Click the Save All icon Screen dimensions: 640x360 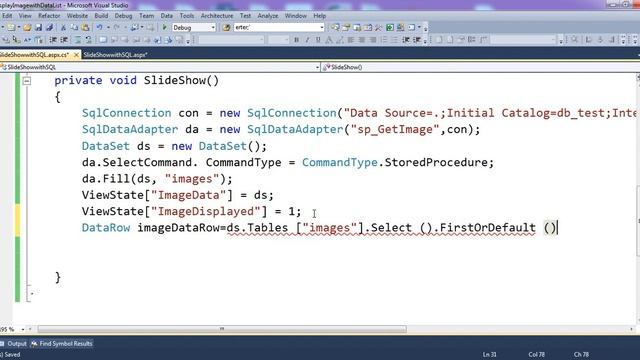tap(49, 27)
